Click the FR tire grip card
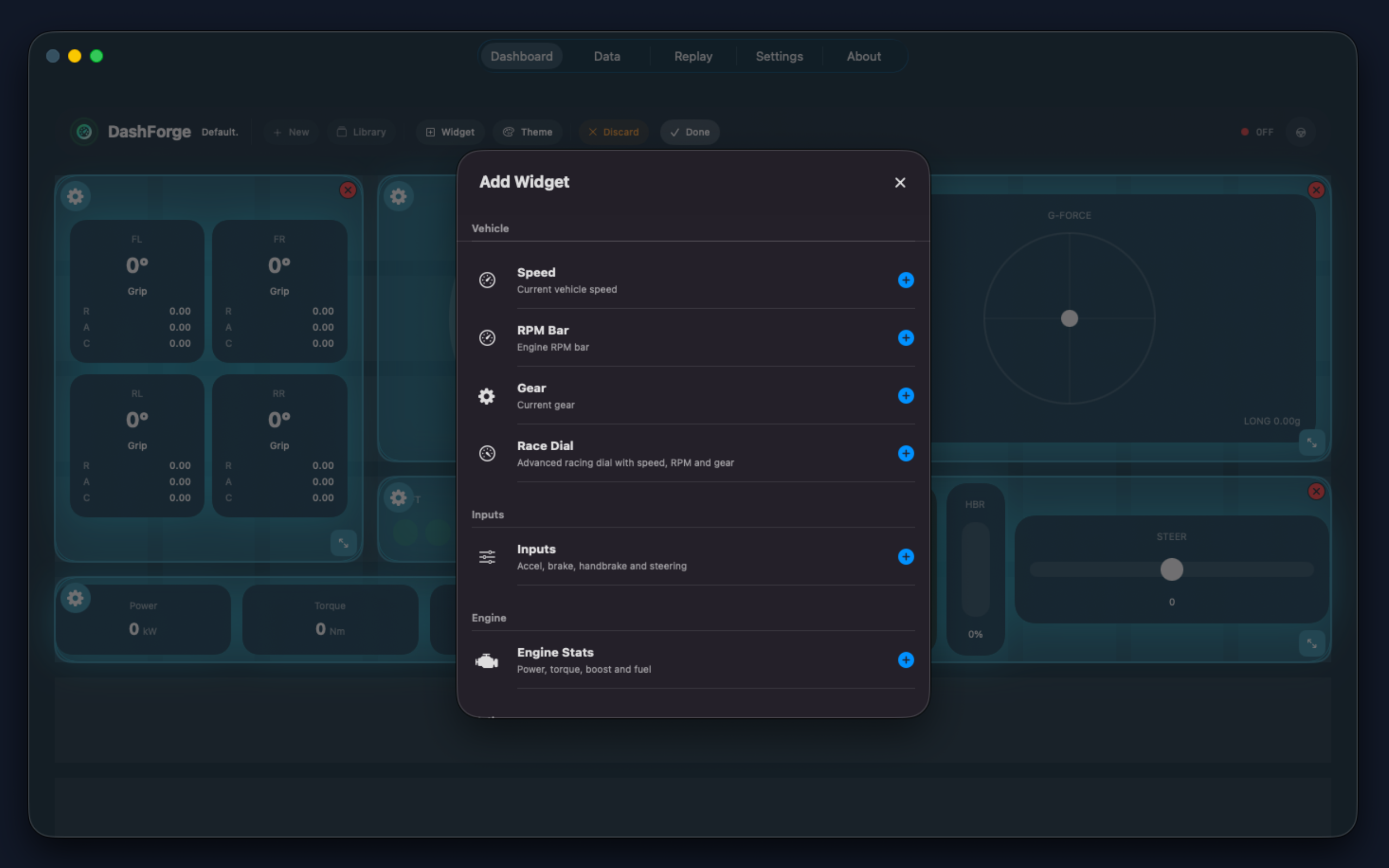 point(279,291)
